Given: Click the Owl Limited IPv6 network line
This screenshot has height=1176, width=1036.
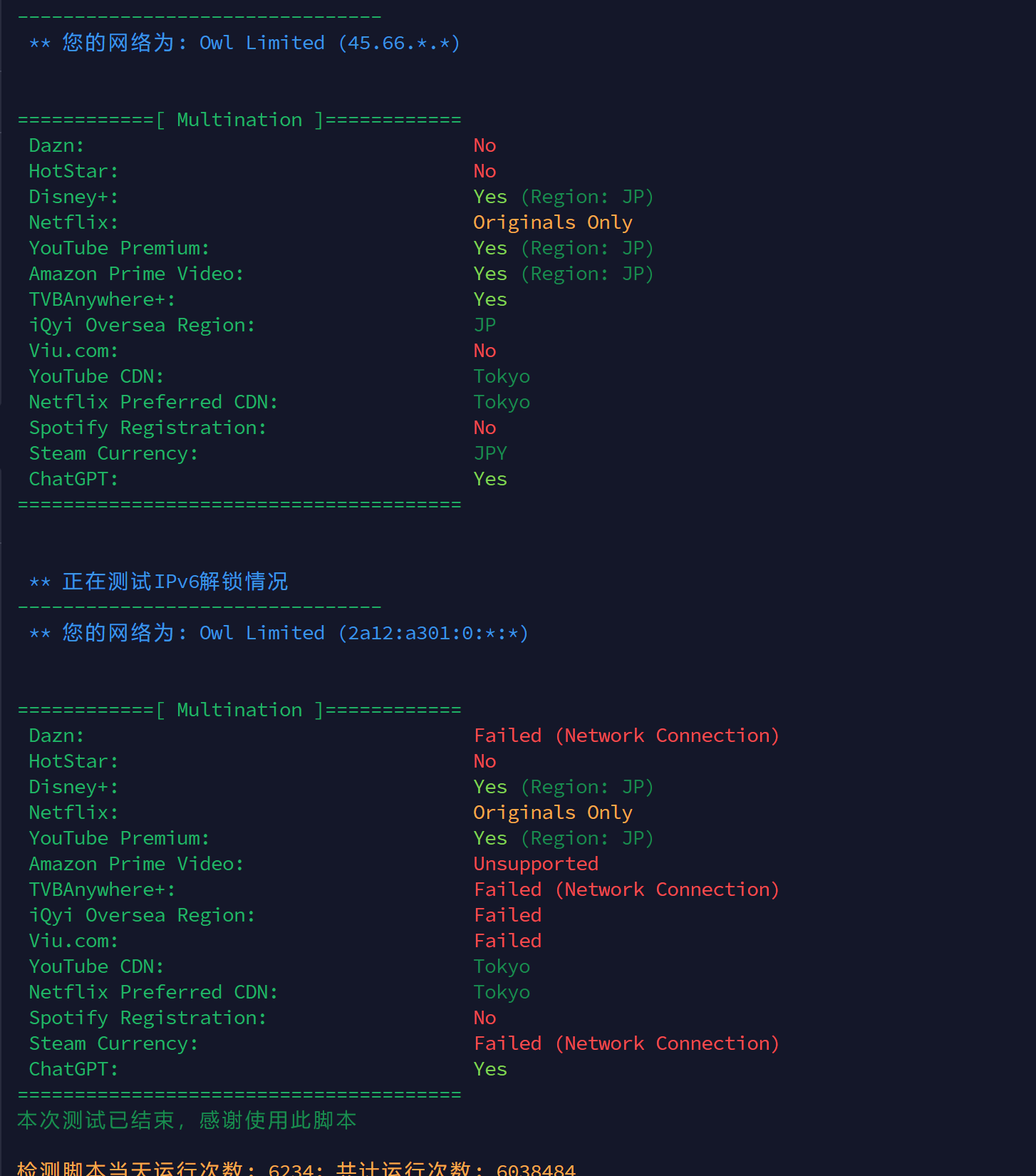Looking at the screenshot, I should [279, 633].
